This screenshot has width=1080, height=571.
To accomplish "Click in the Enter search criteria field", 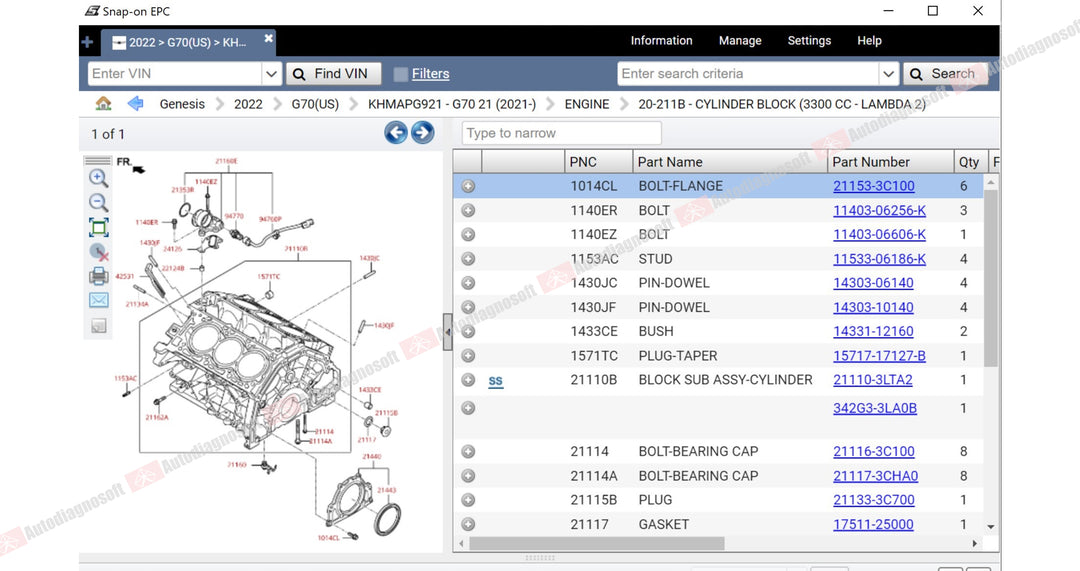I will tap(748, 74).
